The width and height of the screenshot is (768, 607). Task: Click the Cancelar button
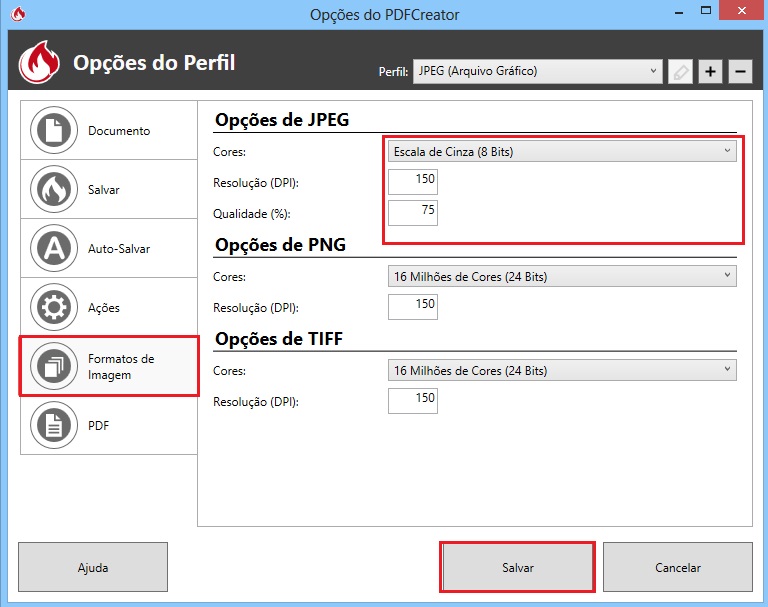pyautogui.click(x=677, y=567)
